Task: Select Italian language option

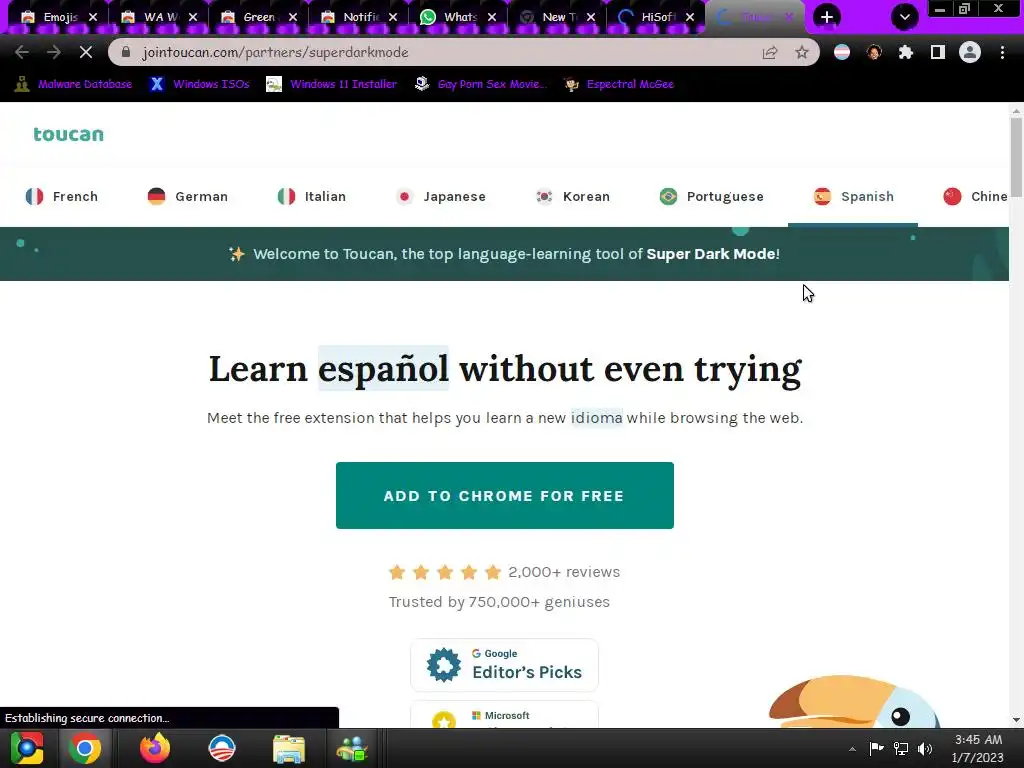Action: 312,197
